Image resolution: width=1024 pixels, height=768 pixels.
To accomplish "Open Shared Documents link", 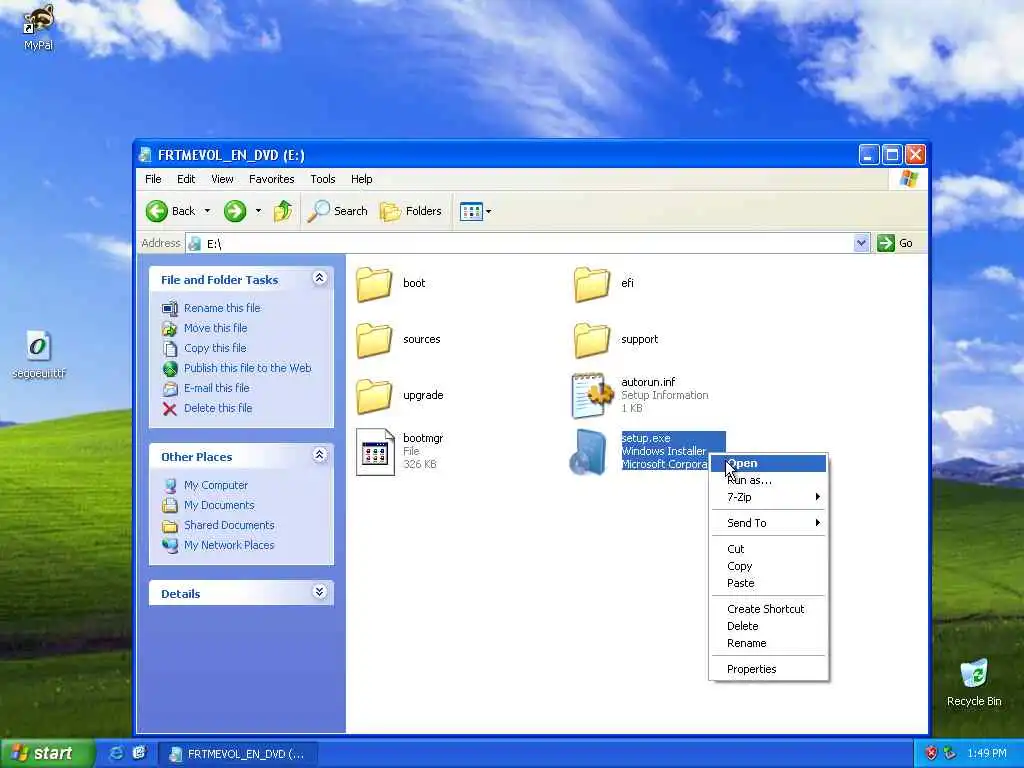I will coord(229,525).
